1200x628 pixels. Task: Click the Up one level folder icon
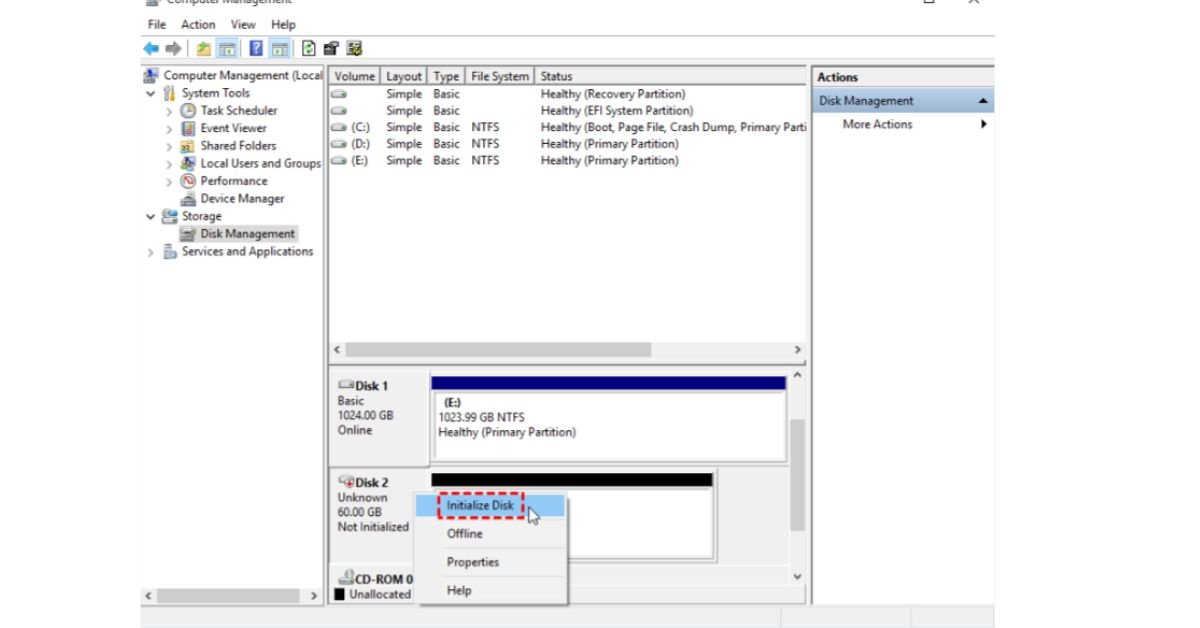coord(204,48)
